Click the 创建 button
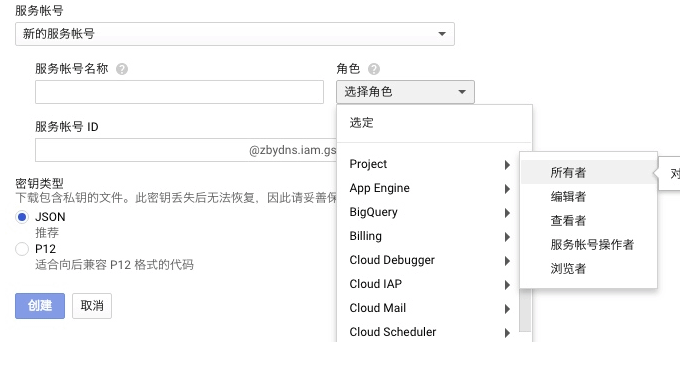This screenshot has height=366, width=680. click(40, 306)
